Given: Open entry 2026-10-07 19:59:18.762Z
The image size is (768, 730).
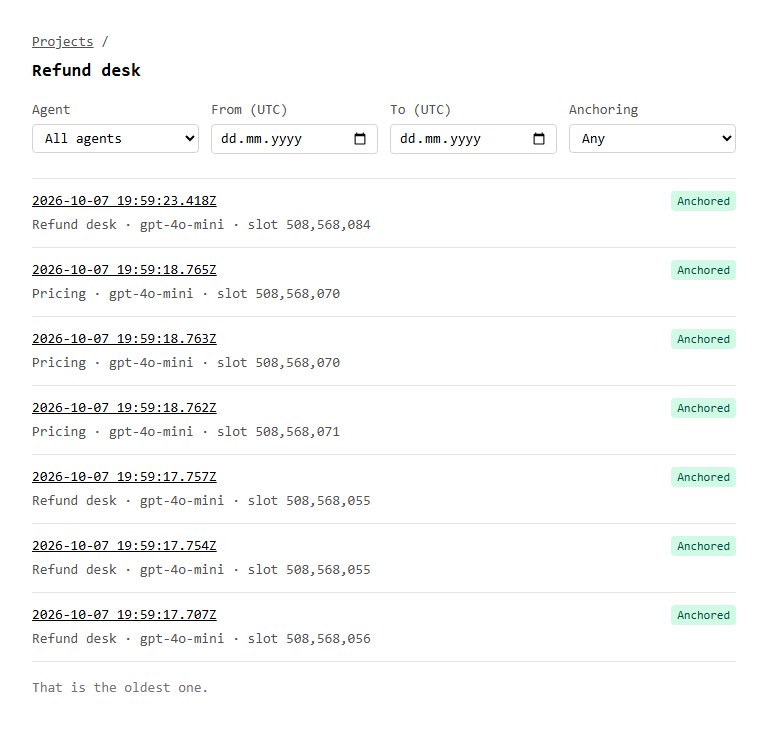Looking at the screenshot, I should coord(124,408).
